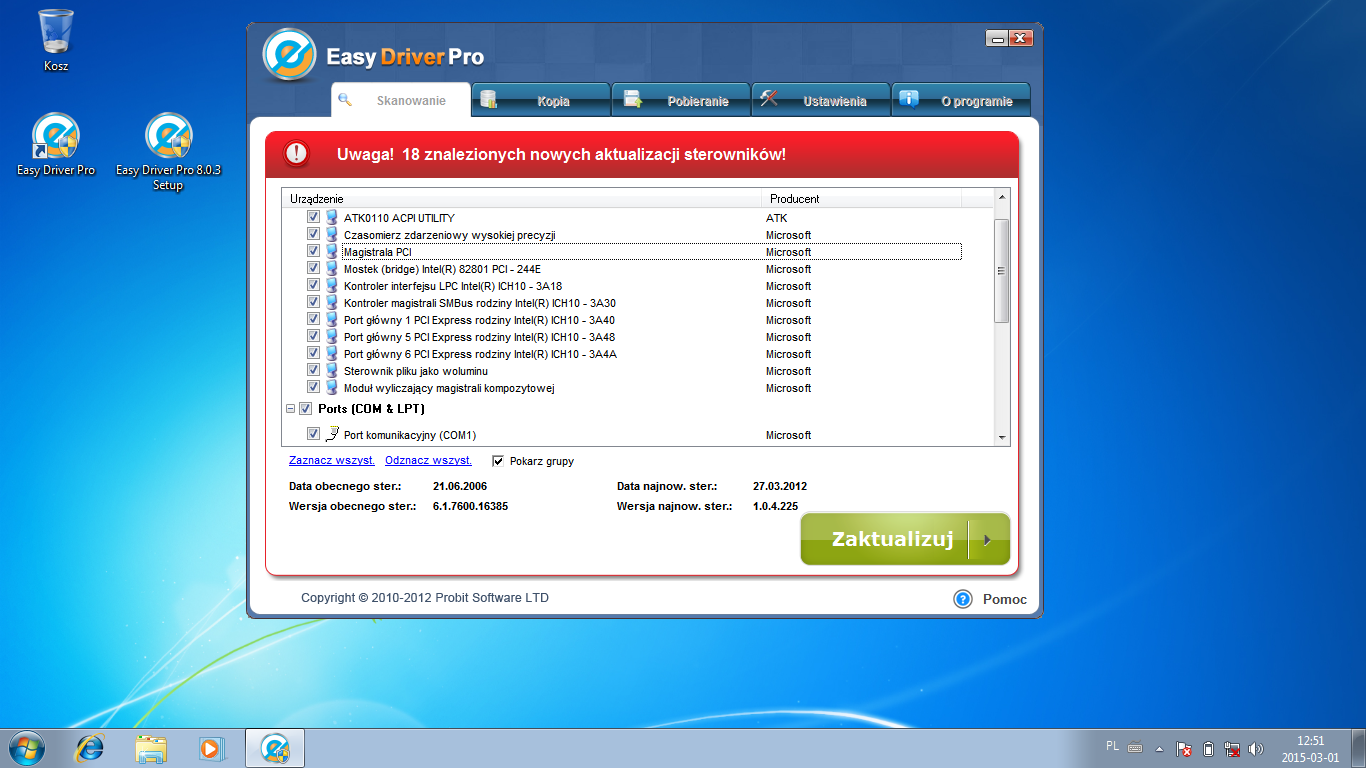1366x768 pixels.
Task: Toggle checkbox for Port główny 5 PCI Express
Action: [313, 337]
